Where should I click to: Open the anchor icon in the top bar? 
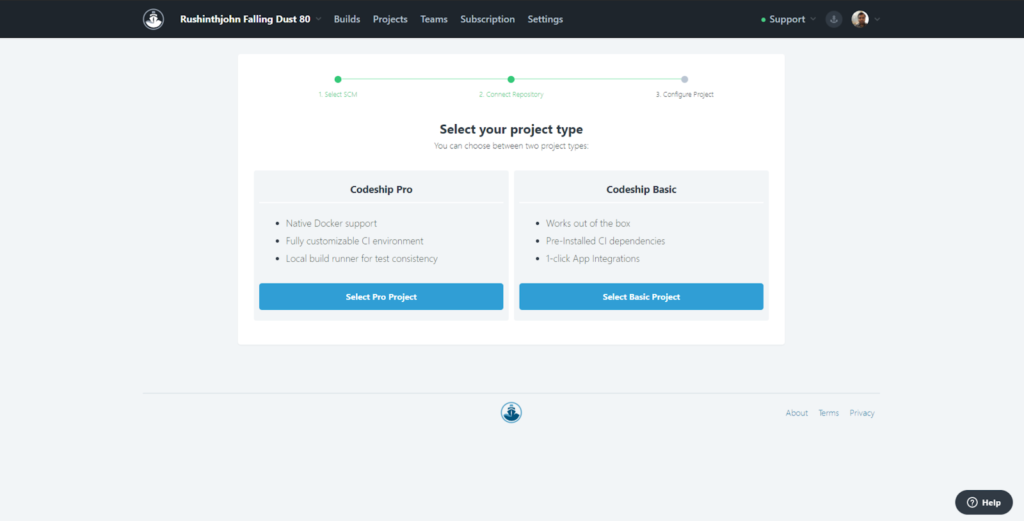tap(833, 19)
